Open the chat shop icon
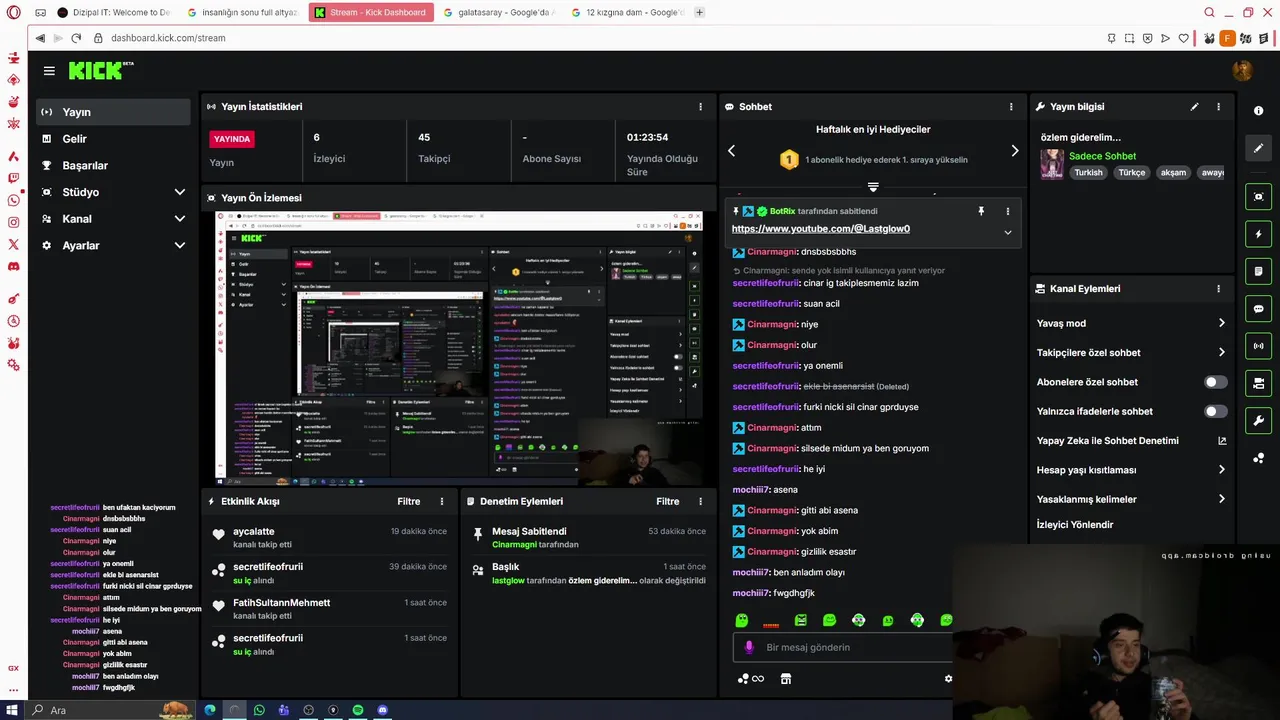1280x720 pixels. click(x=786, y=679)
